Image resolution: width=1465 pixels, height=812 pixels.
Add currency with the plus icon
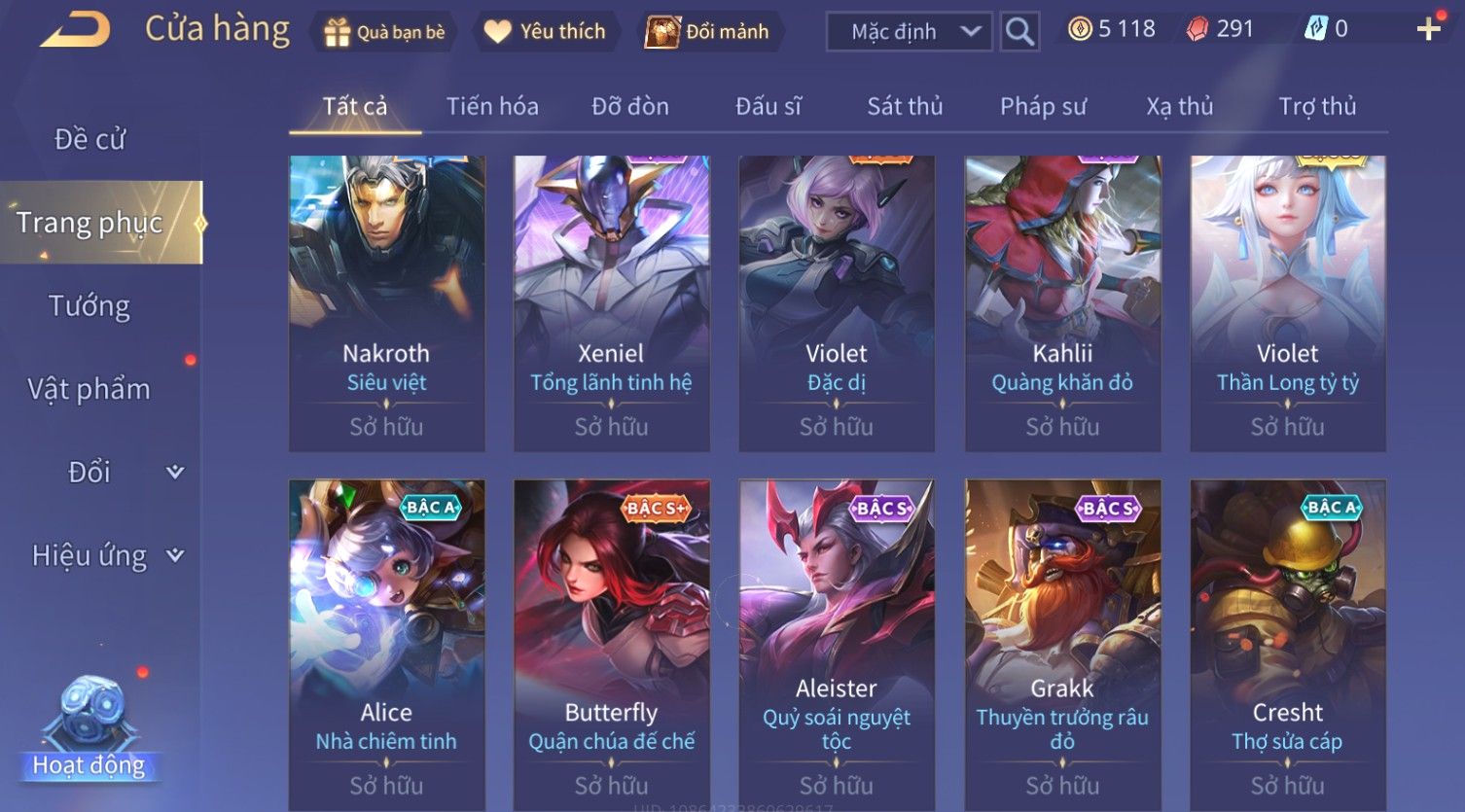point(1428,29)
